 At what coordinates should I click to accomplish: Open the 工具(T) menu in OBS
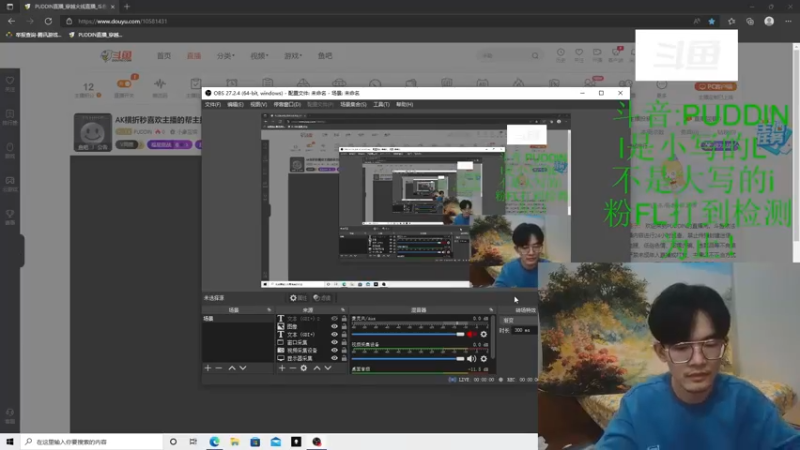coord(381,105)
